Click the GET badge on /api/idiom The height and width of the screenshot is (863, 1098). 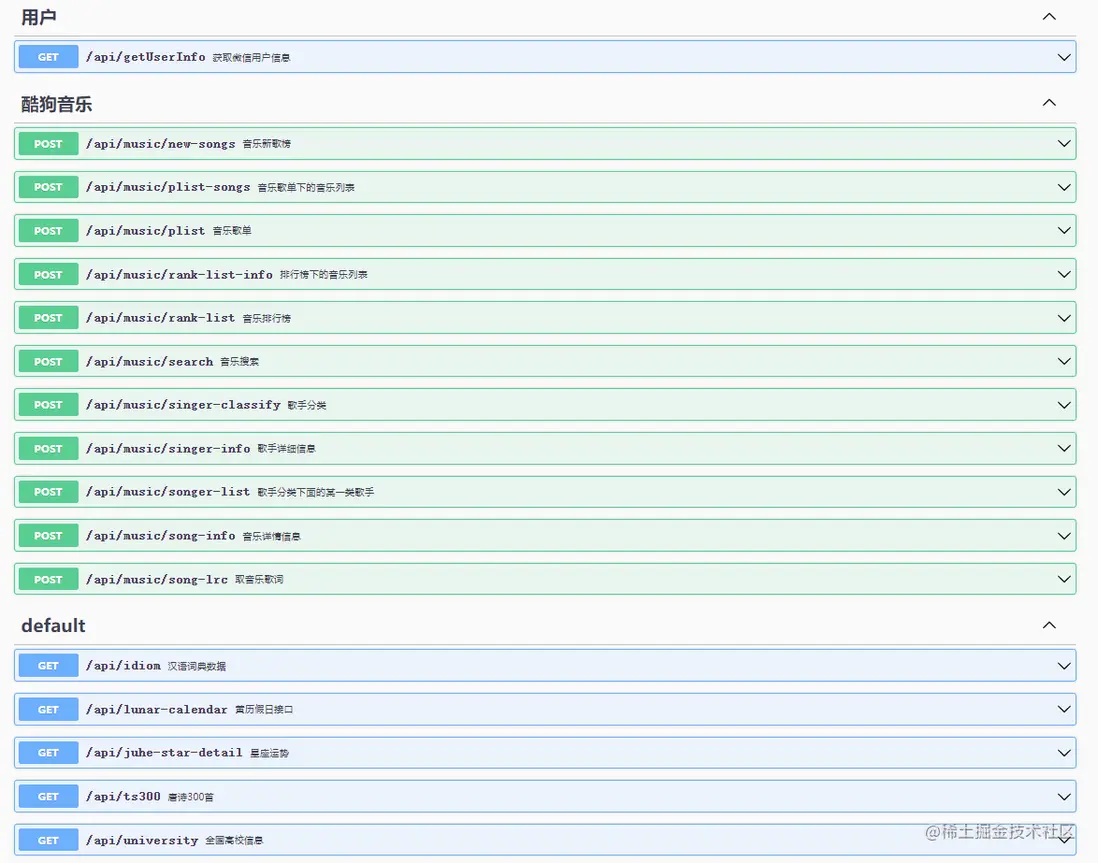pyautogui.click(x=47, y=665)
